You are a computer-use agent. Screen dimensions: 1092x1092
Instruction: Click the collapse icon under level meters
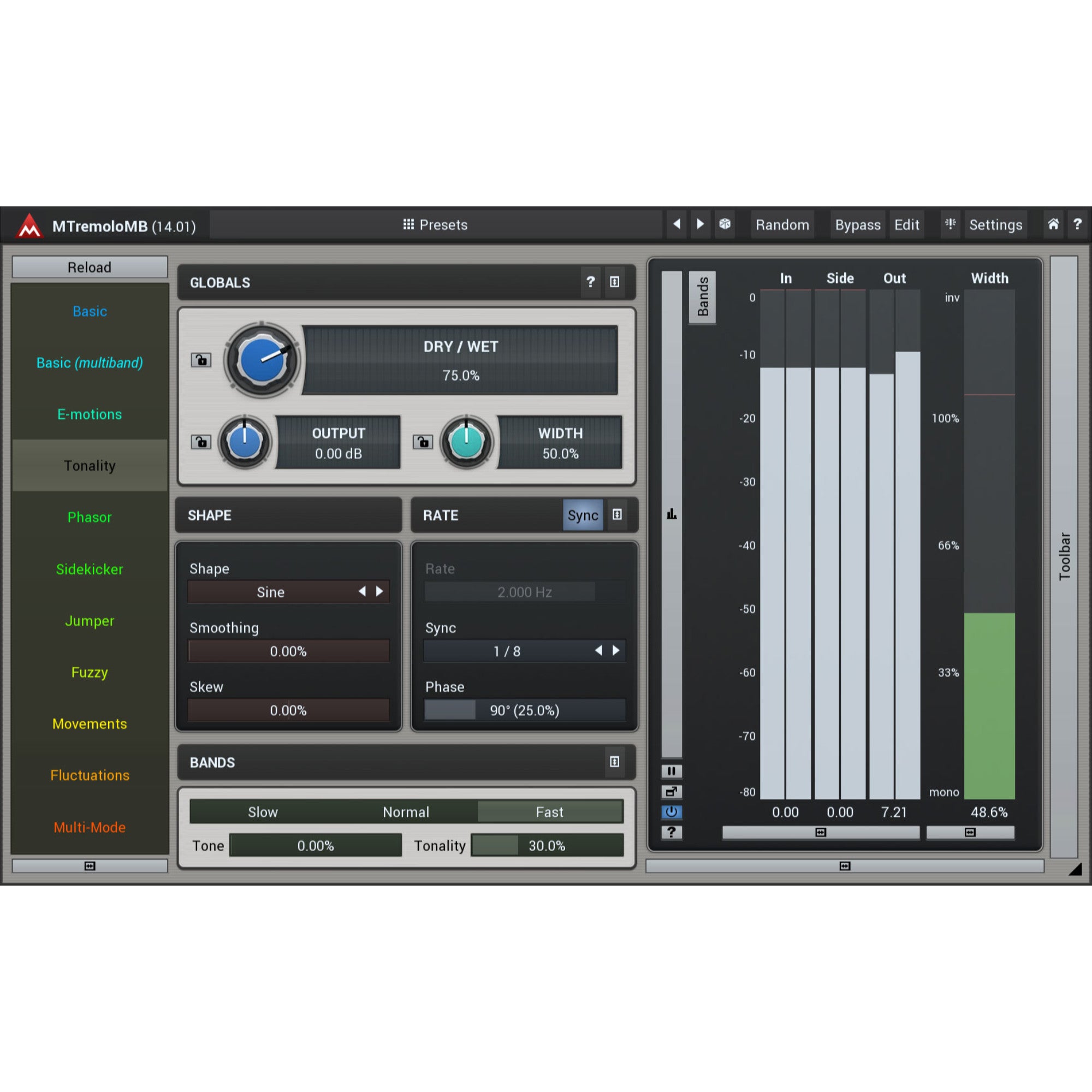821,832
